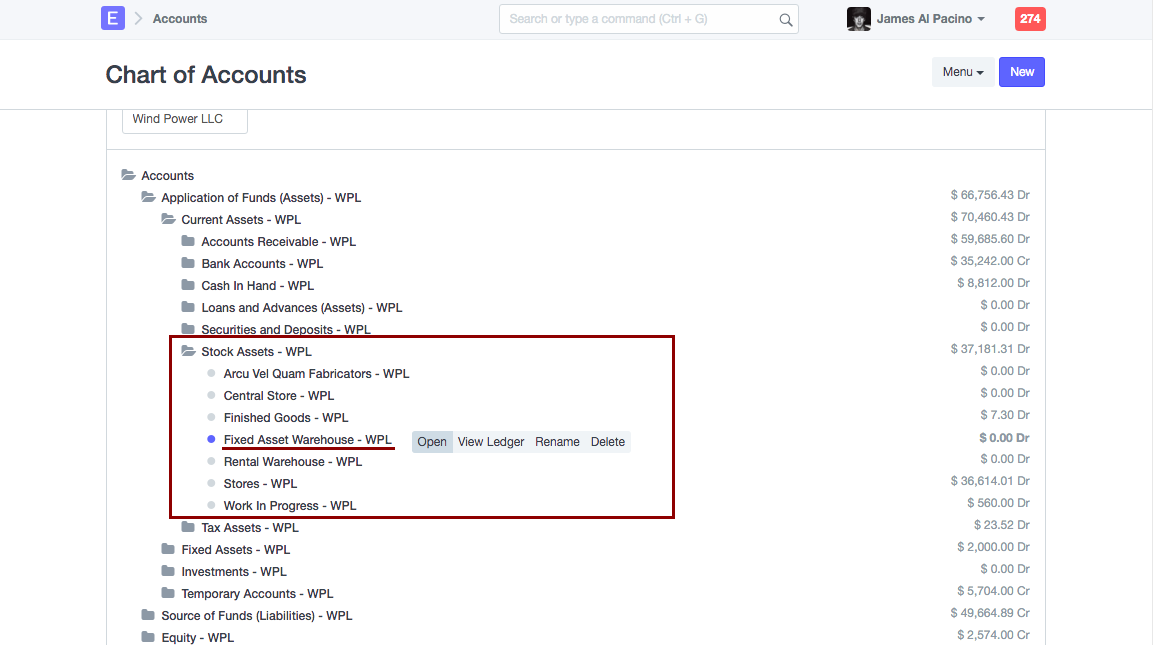The image size is (1153, 645).
Task: Go to Accounts breadcrumb link
Action: pyautogui.click(x=180, y=19)
